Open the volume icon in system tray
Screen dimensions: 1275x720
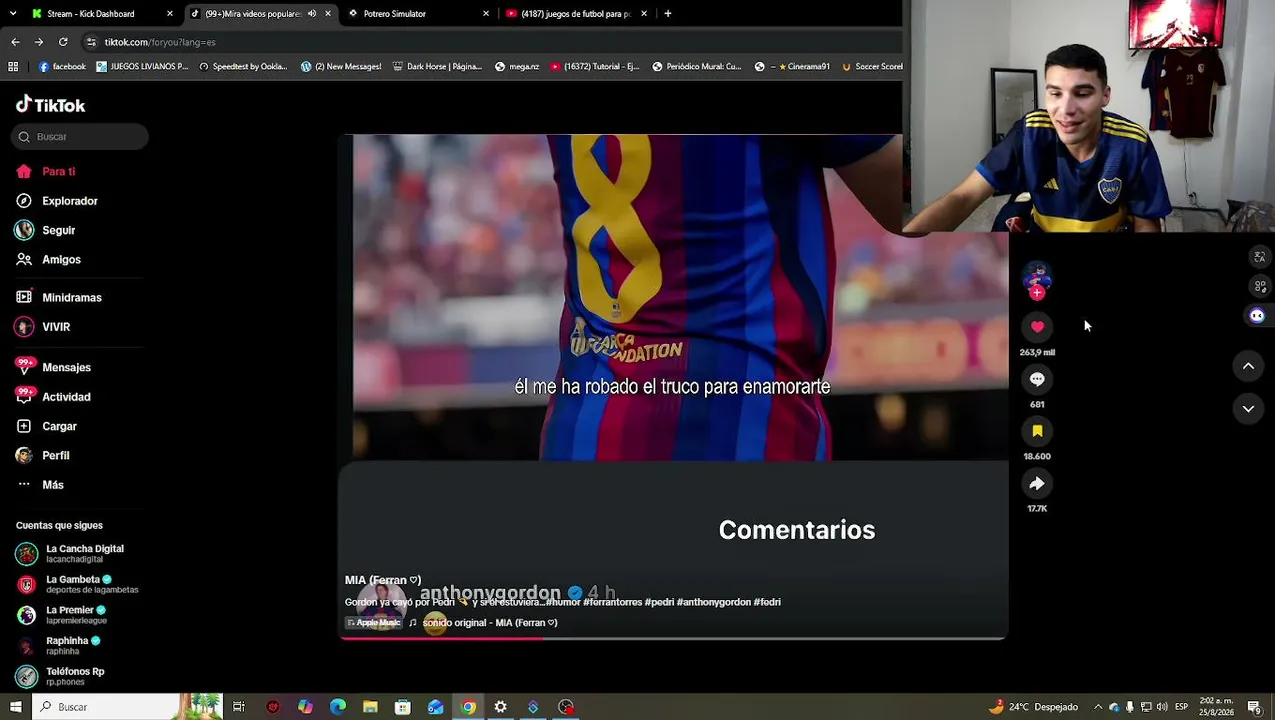[x=1162, y=707]
